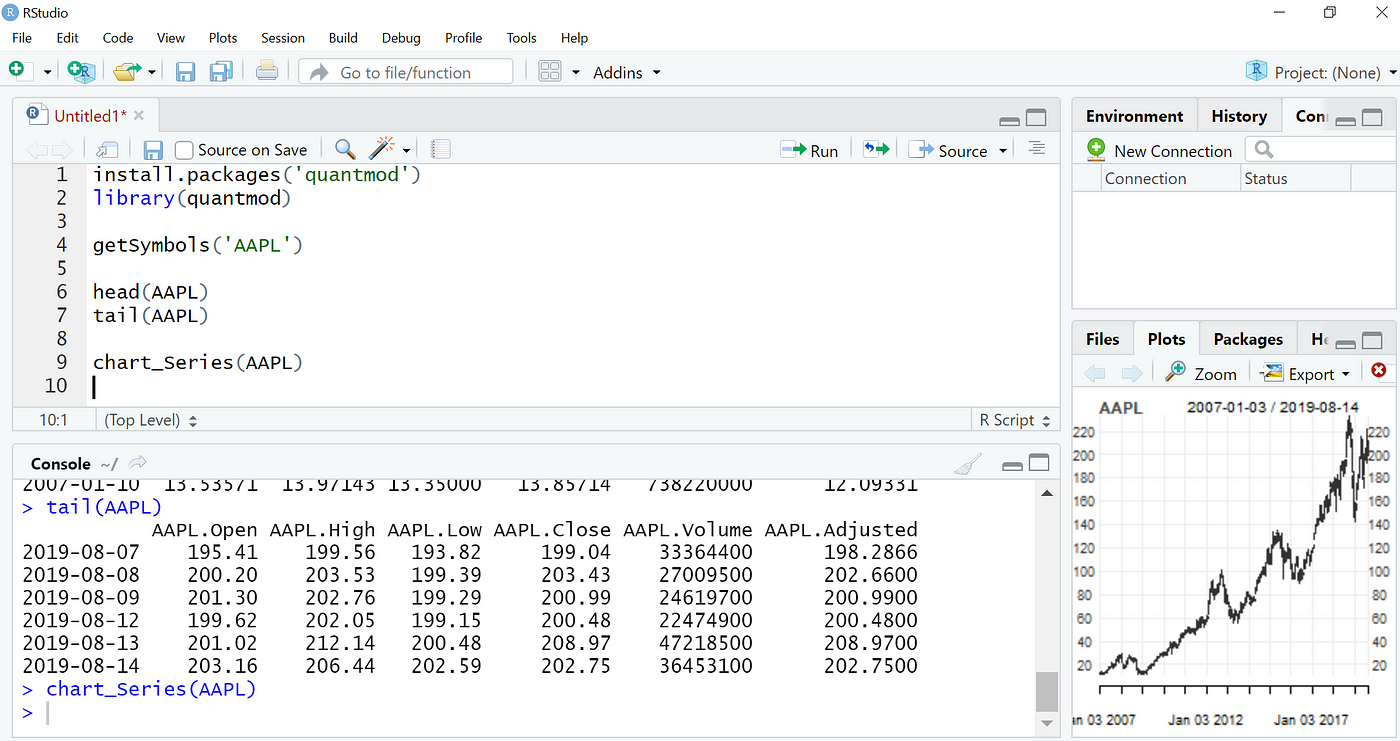Expand the recent files dropdown arrow
This screenshot has height=741, width=1400.
152,72
